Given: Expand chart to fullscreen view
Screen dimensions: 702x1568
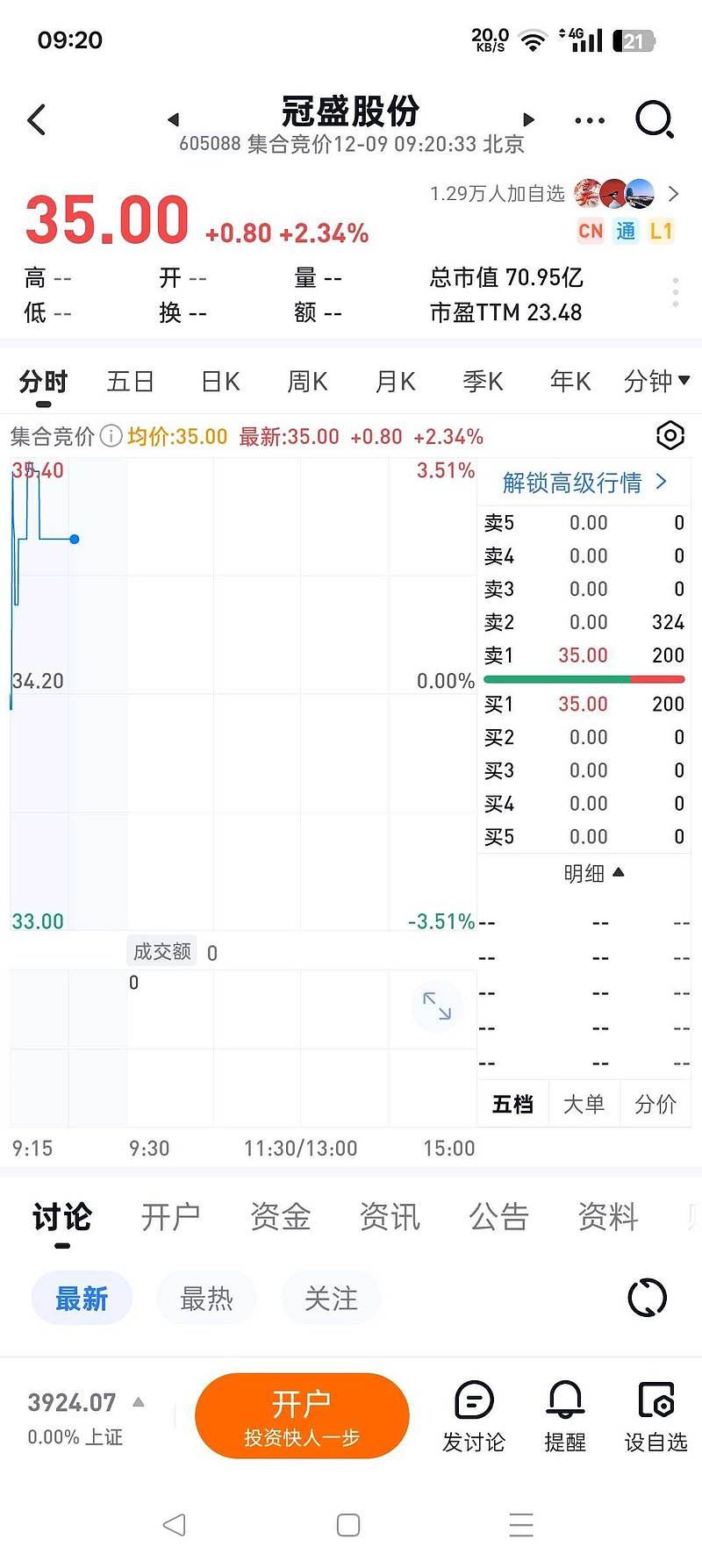Looking at the screenshot, I should (436, 1006).
